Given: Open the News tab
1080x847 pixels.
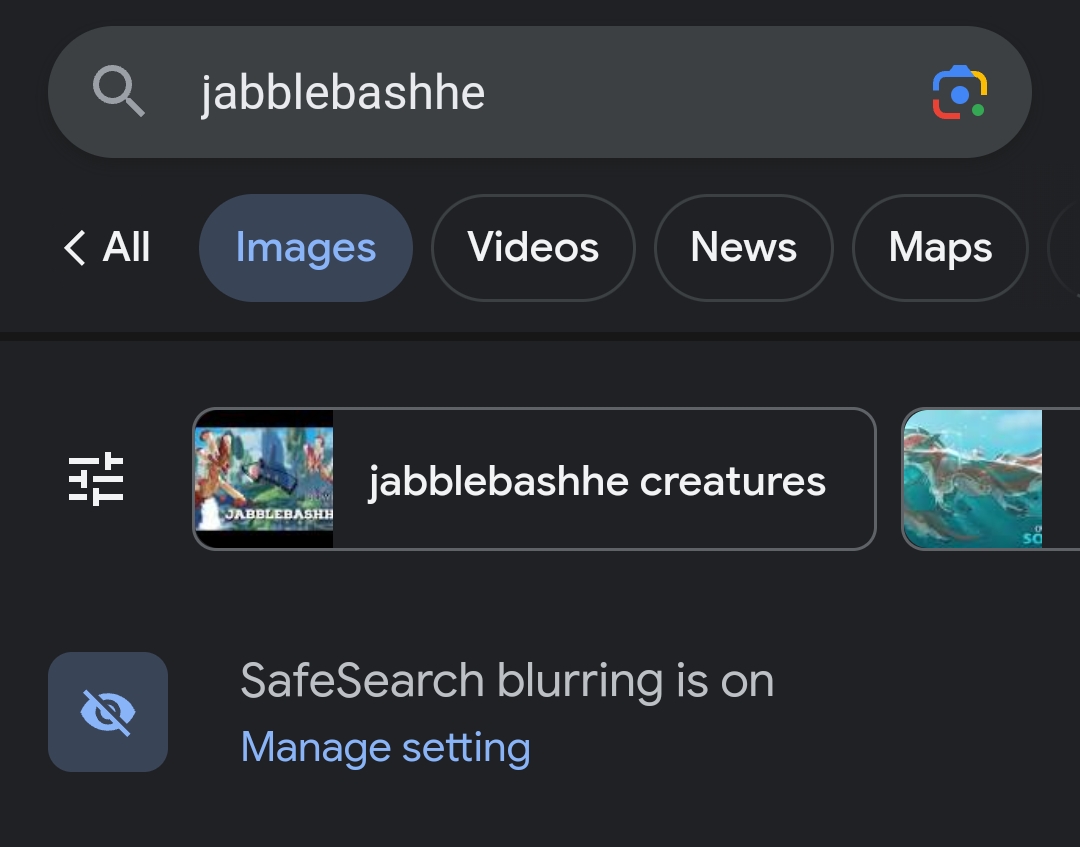Looking at the screenshot, I should click(743, 248).
